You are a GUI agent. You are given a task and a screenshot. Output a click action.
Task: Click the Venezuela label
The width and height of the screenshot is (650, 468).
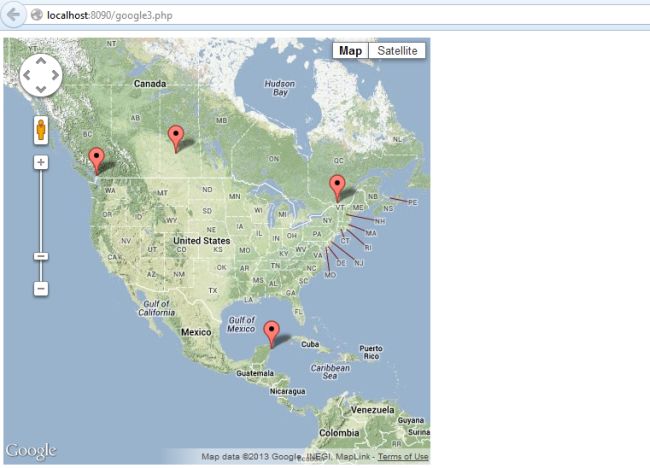click(x=373, y=410)
